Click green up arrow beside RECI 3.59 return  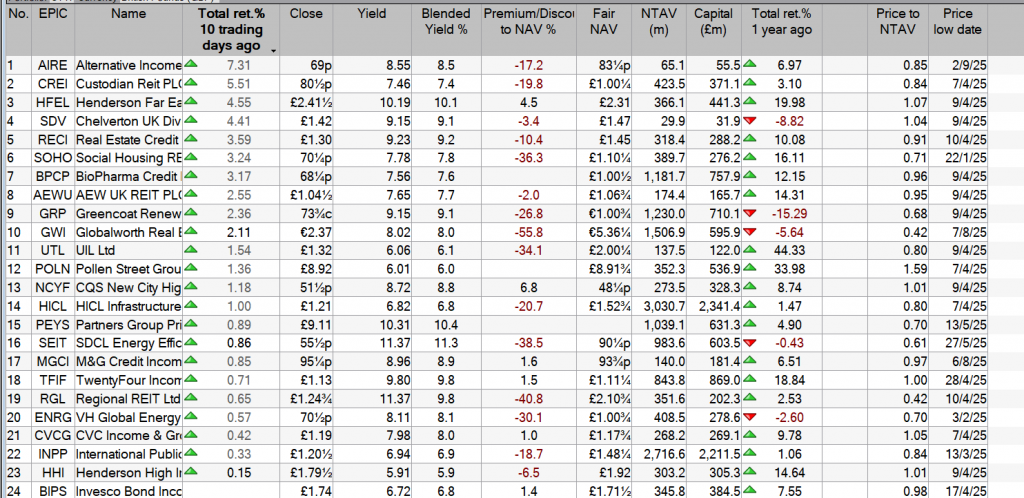coord(191,138)
